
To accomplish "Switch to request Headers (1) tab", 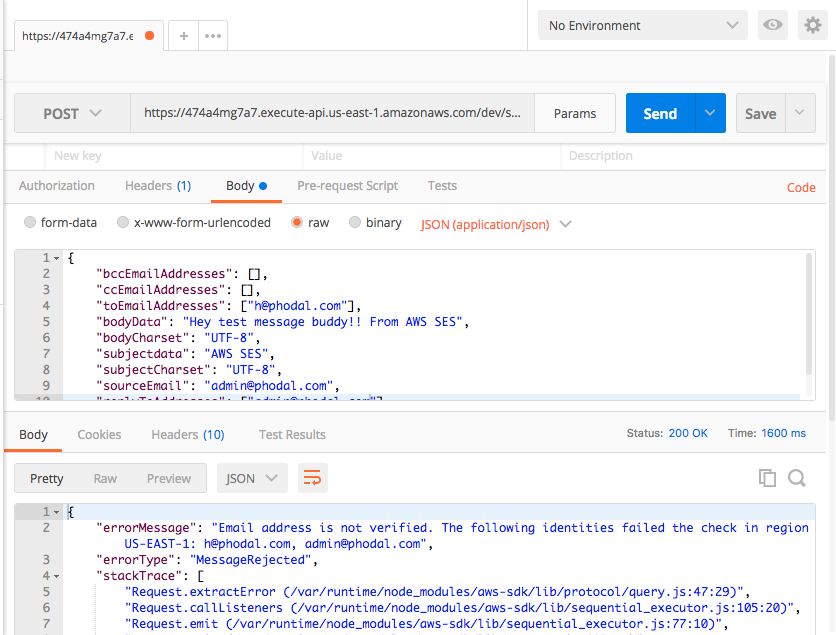I will click(x=158, y=186).
